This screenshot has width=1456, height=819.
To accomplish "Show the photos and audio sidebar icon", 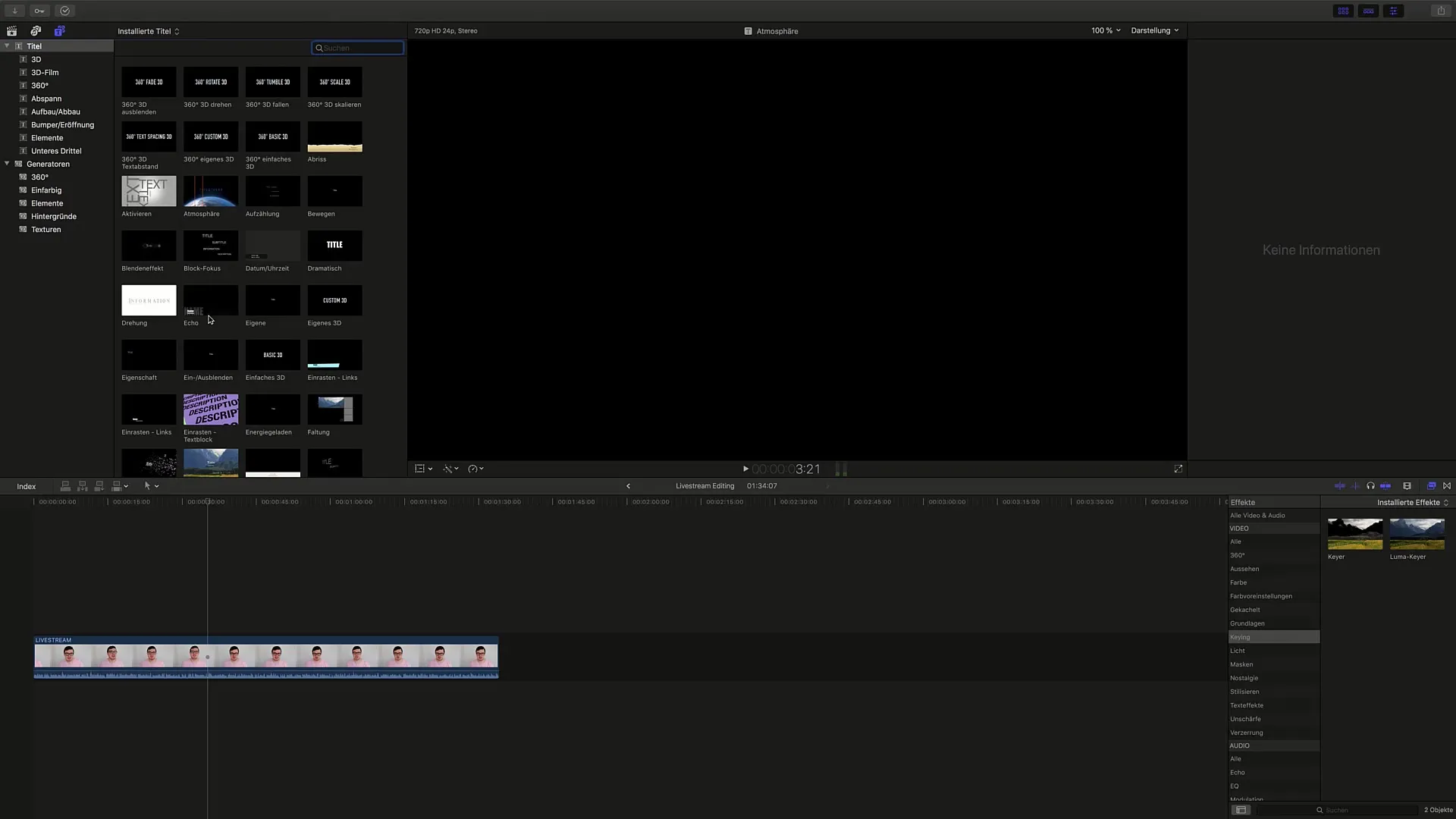I will (36, 31).
